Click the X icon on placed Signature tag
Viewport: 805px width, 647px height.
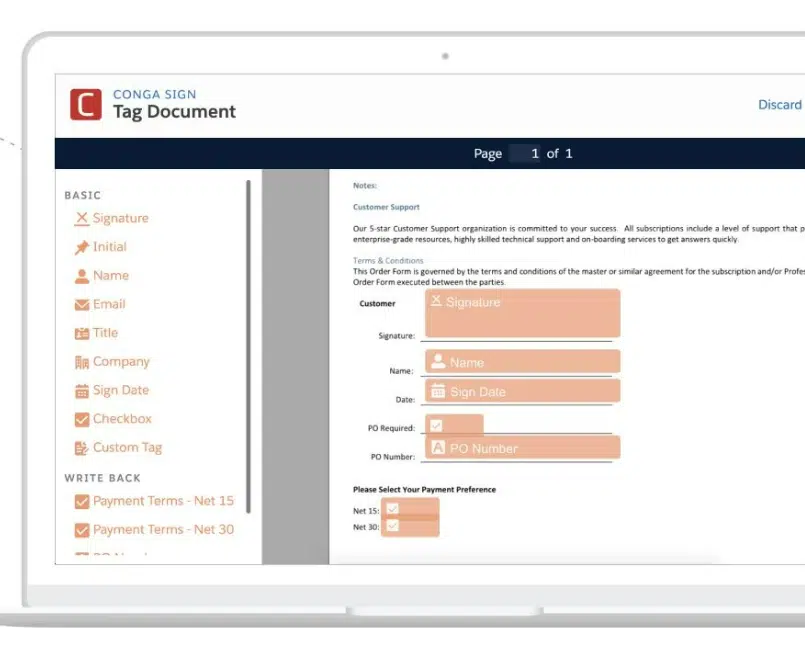click(x=436, y=300)
